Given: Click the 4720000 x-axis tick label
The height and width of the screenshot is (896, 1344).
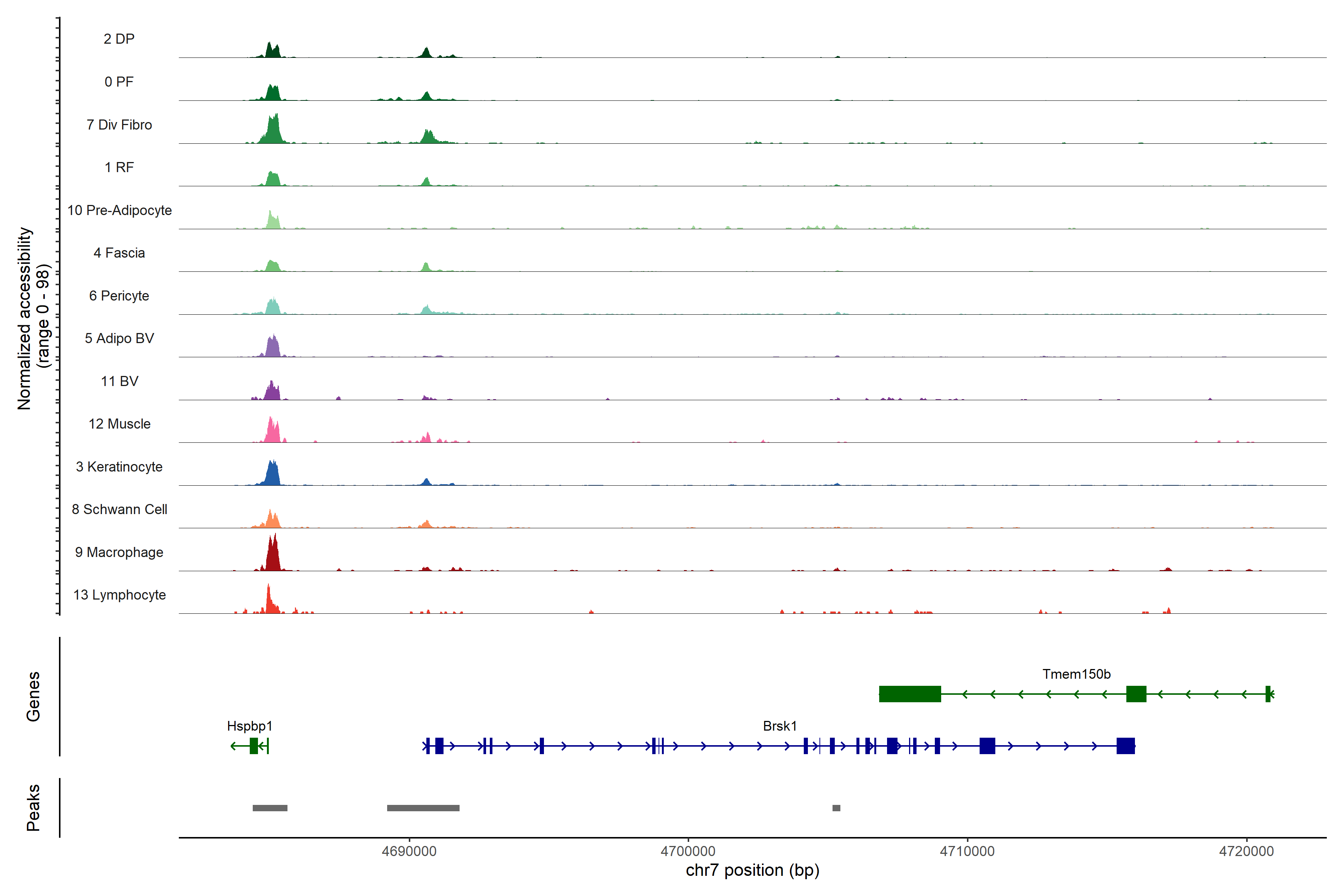Looking at the screenshot, I should [x=1246, y=851].
